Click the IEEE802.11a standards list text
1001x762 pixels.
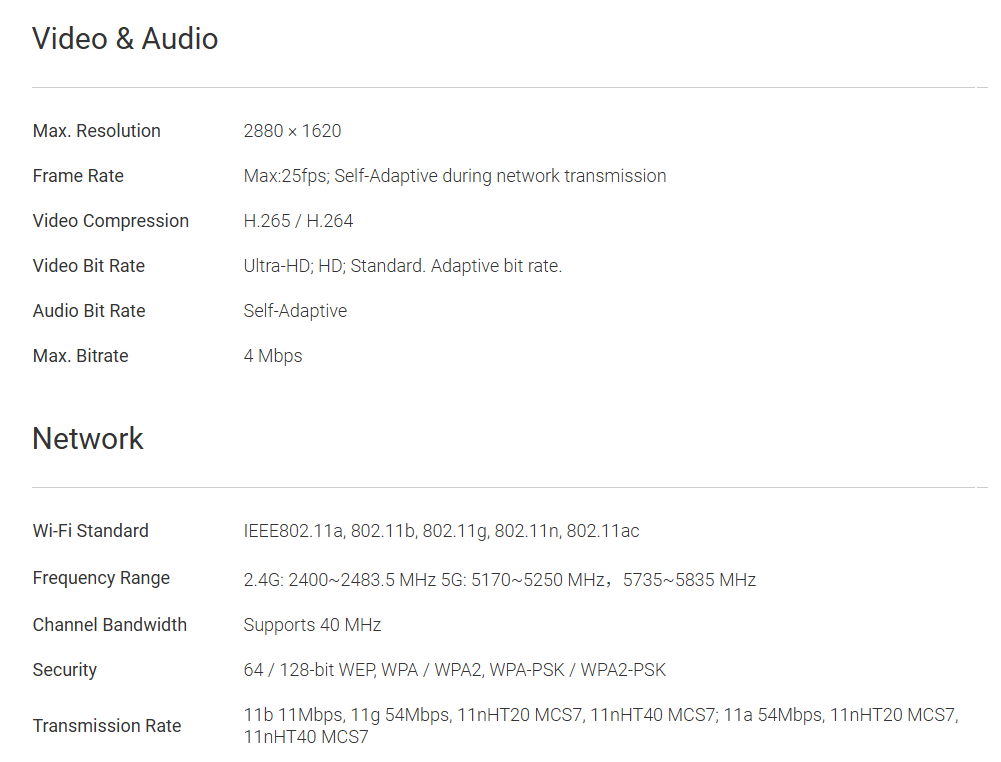pyautogui.click(x=441, y=531)
